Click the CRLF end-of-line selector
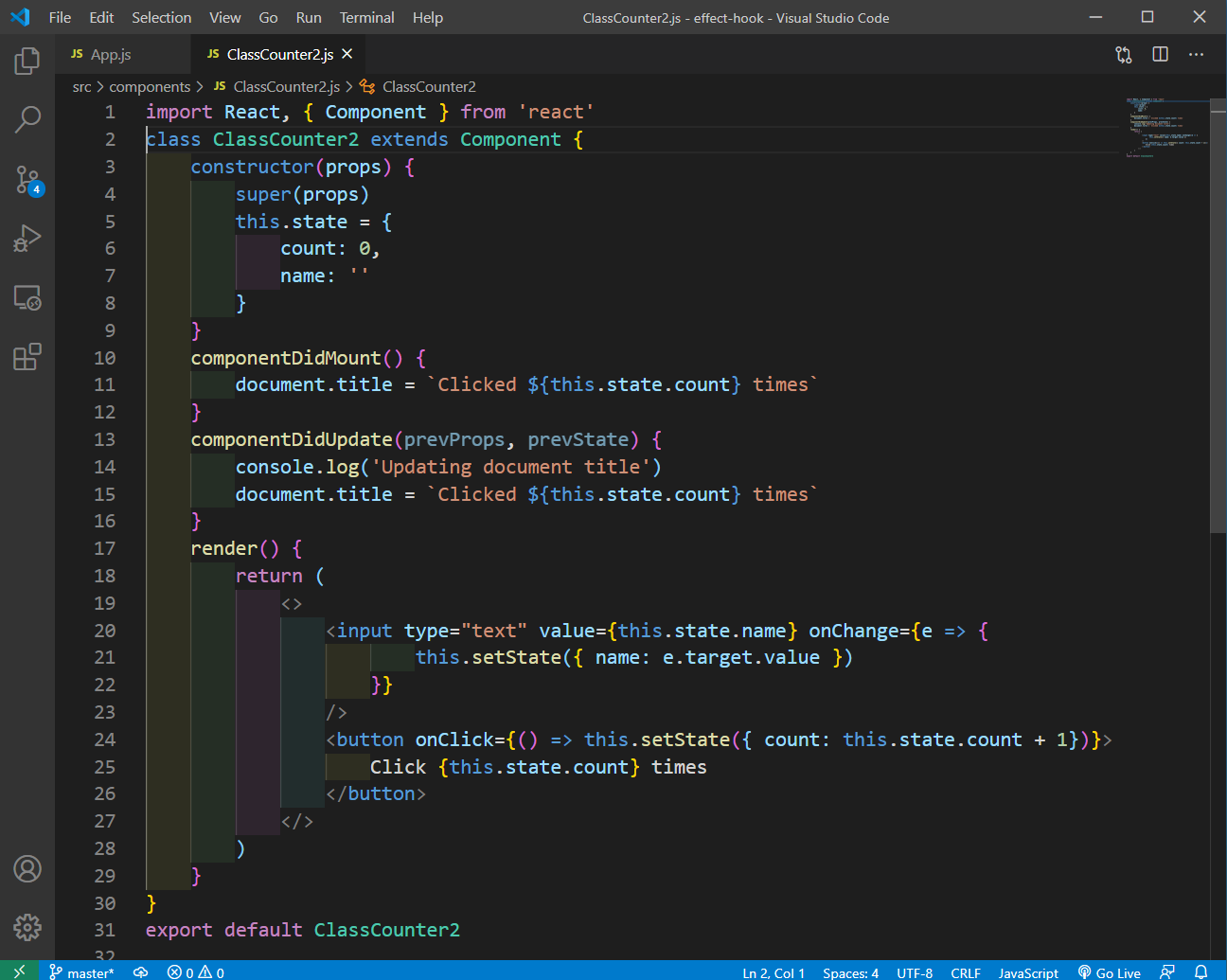The image size is (1227, 980). [966, 972]
